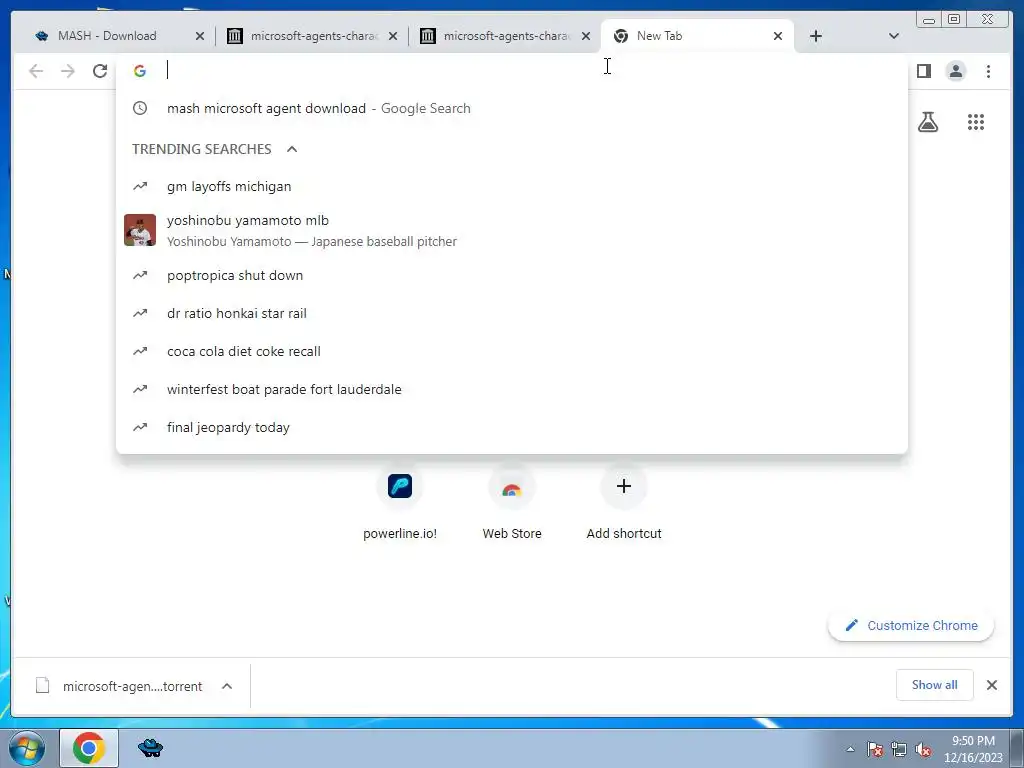This screenshot has height=768, width=1024.
Task: Switch to first microsoft-agents-charac tab
Action: pyautogui.click(x=313, y=36)
